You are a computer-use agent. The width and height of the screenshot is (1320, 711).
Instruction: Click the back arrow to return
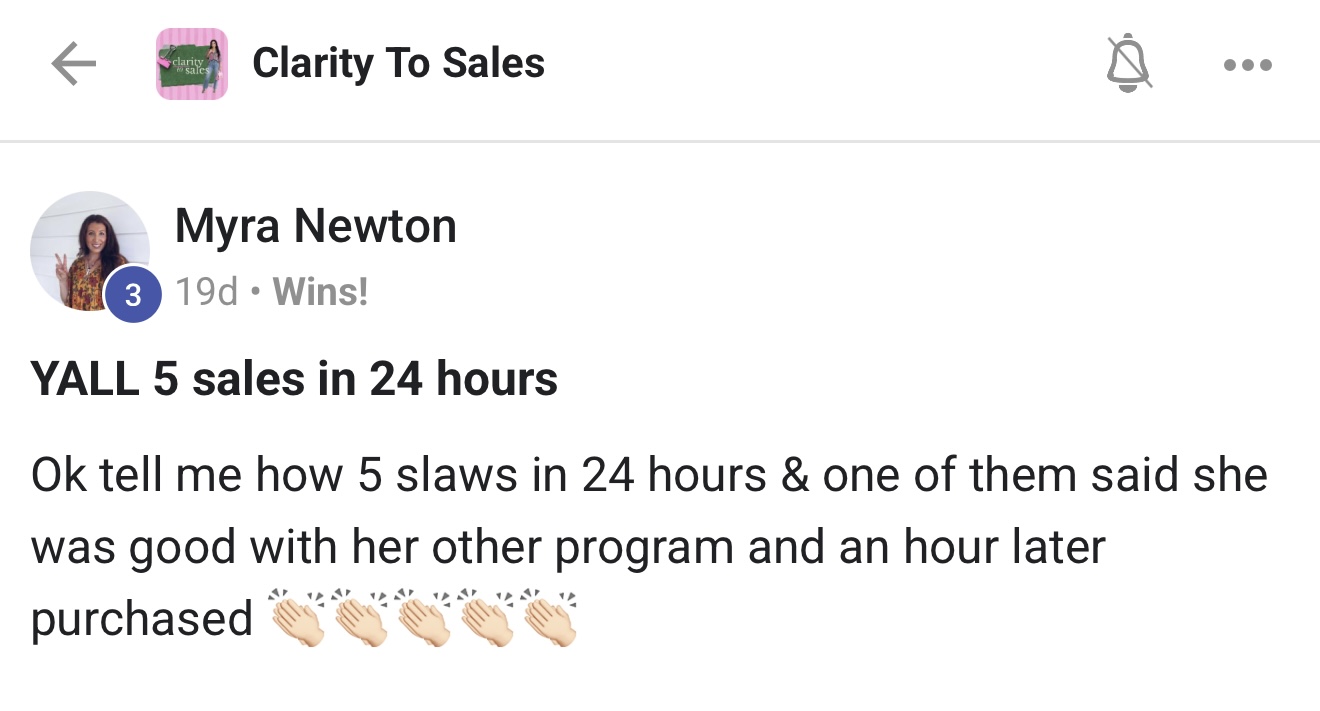tap(73, 63)
